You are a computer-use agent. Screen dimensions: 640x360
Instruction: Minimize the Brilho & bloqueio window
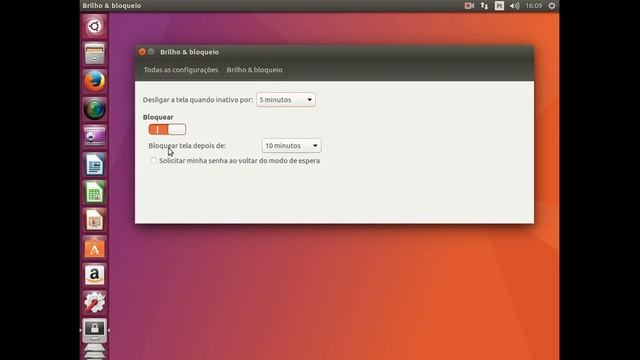tap(151, 52)
